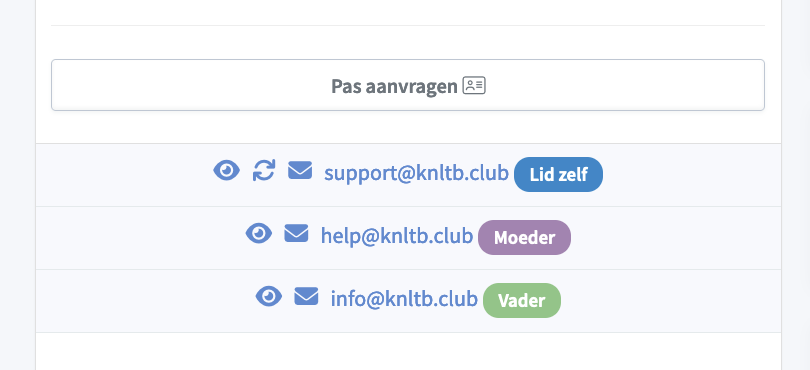The height and width of the screenshot is (370, 810).
Task: Toggle the eye icon beside info@knltb.club
Action: (269, 296)
